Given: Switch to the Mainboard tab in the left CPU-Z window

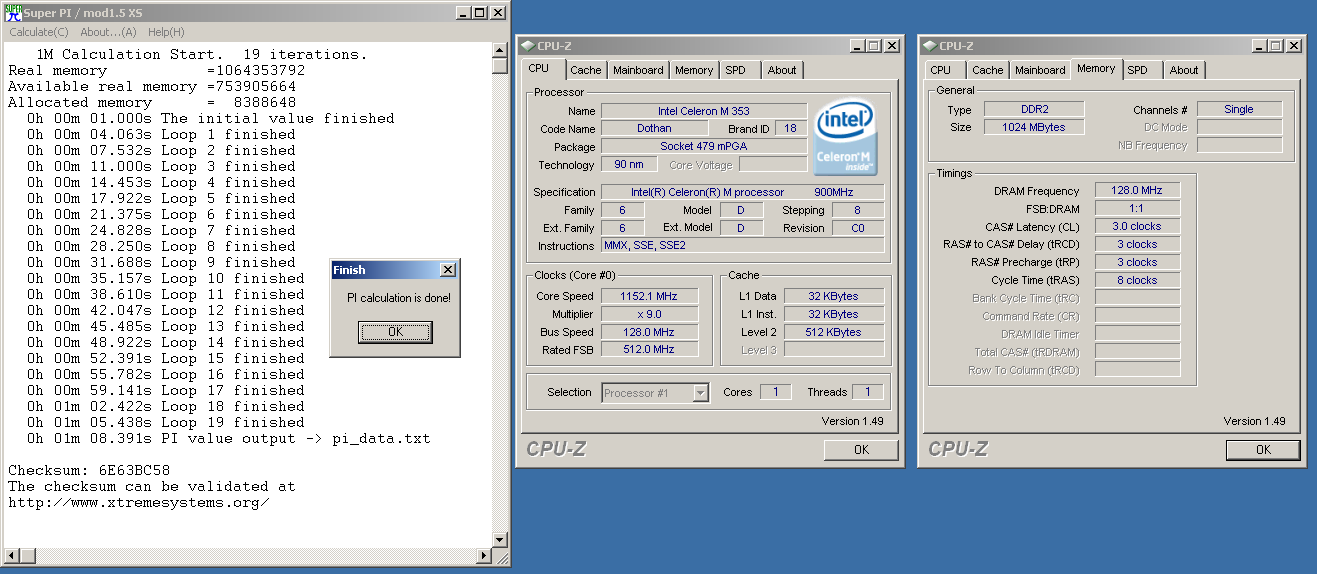Looking at the screenshot, I should coord(638,70).
